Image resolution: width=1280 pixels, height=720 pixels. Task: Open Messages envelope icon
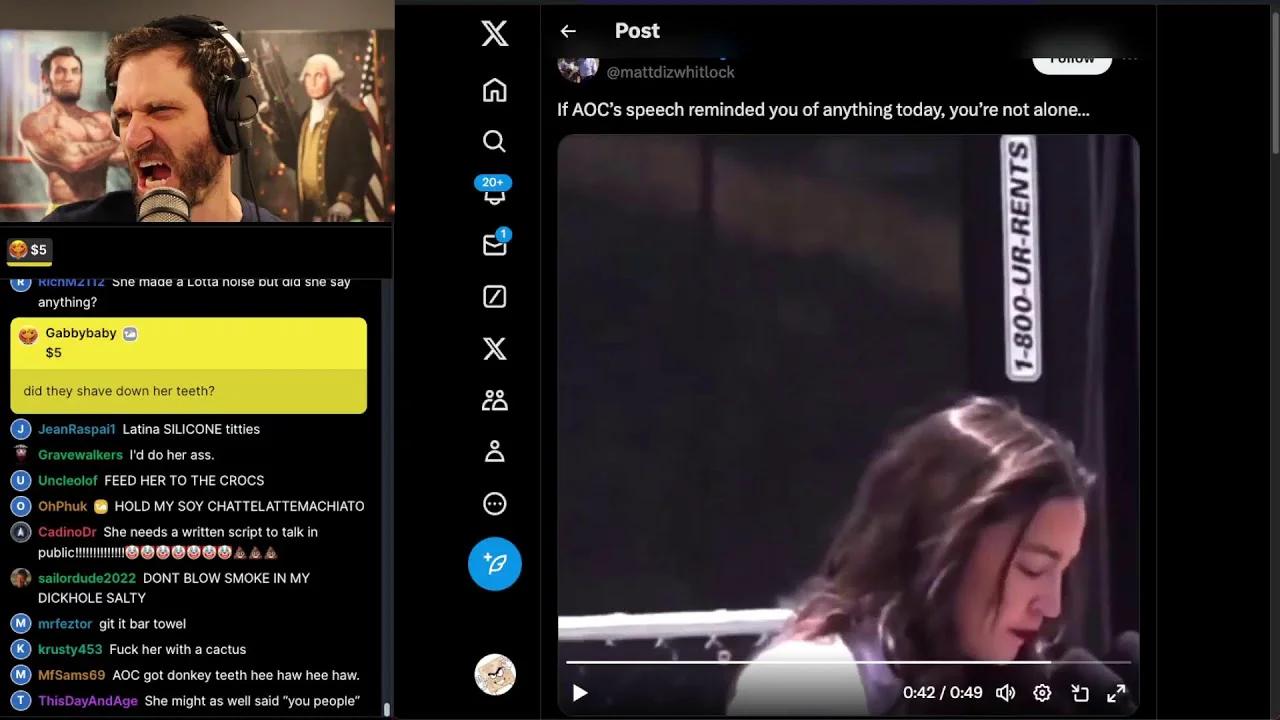click(495, 245)
